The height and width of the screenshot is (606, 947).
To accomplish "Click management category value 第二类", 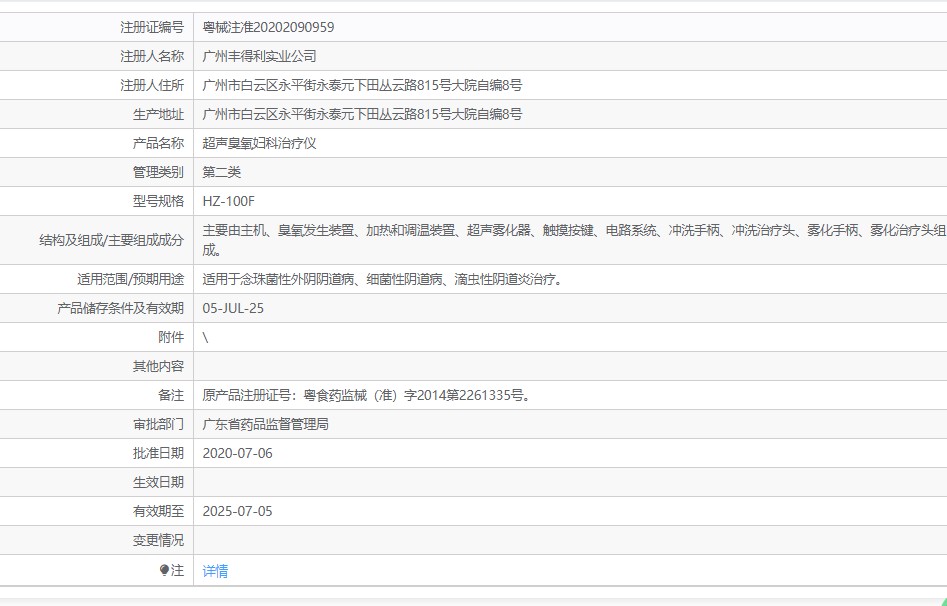I will (x=222, y=172).
